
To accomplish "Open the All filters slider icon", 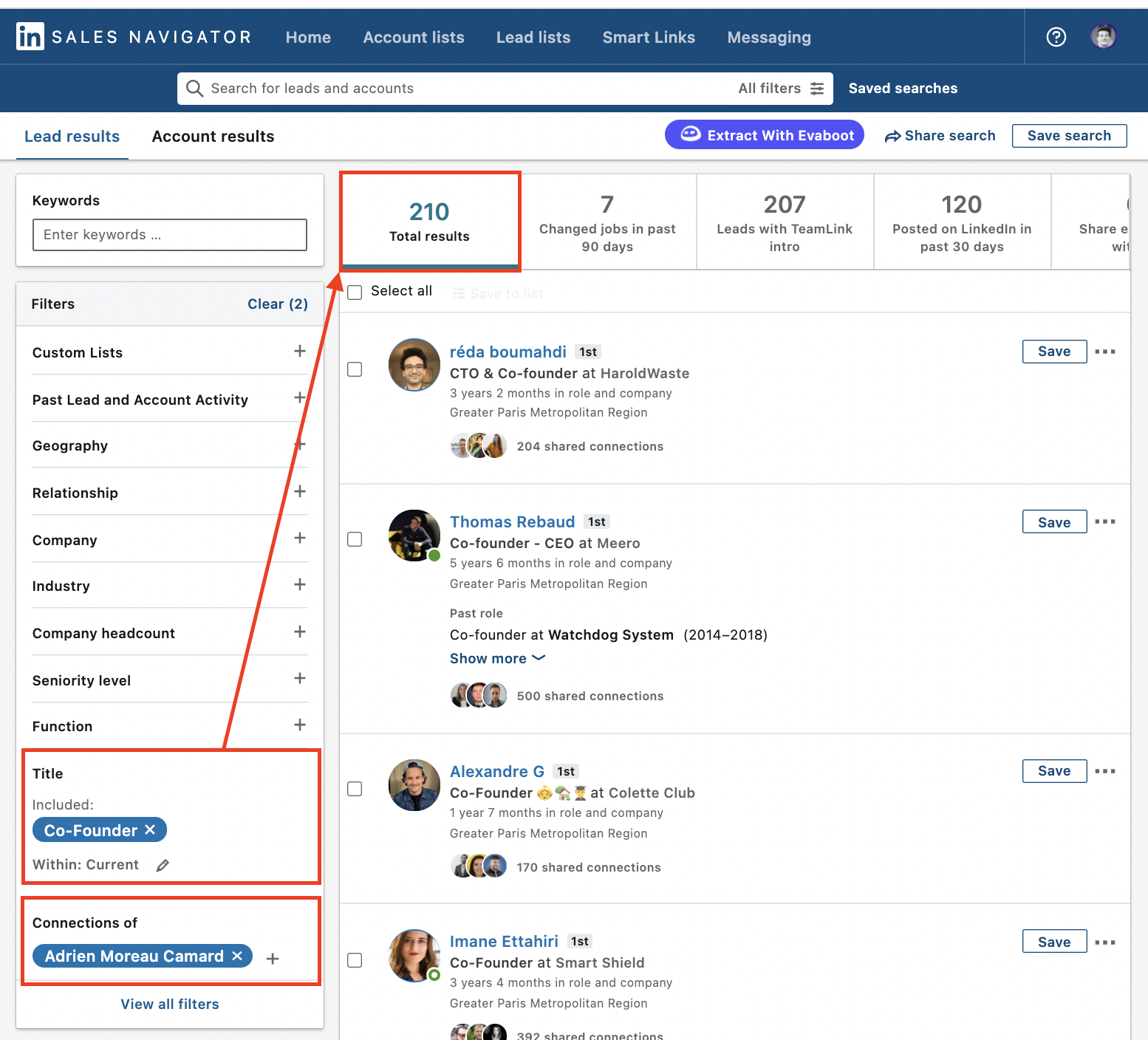I will click(817, 89).
